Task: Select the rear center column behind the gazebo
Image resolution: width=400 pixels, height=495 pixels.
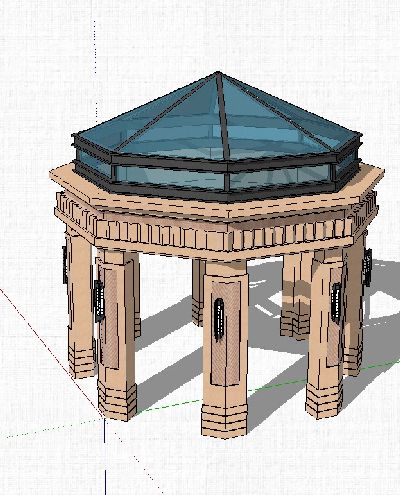Action: tap(198, 292)
